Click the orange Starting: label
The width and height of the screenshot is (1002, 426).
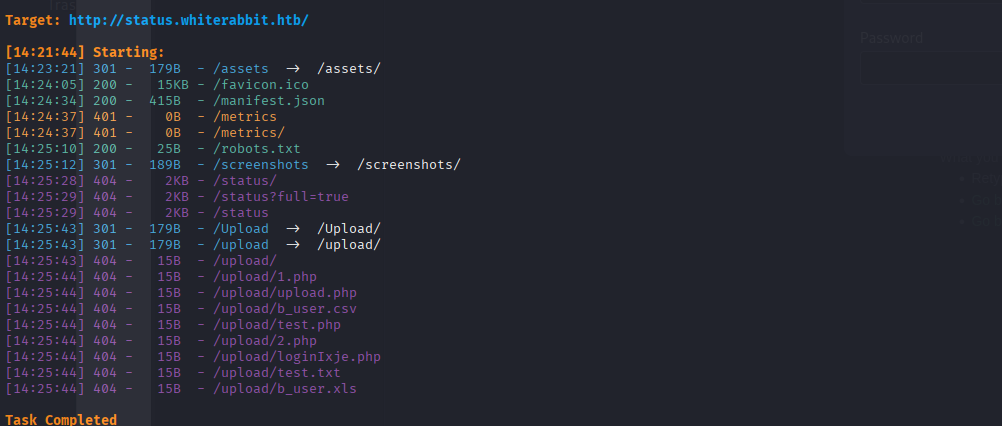pyautogui.click(x=128, y=52)
